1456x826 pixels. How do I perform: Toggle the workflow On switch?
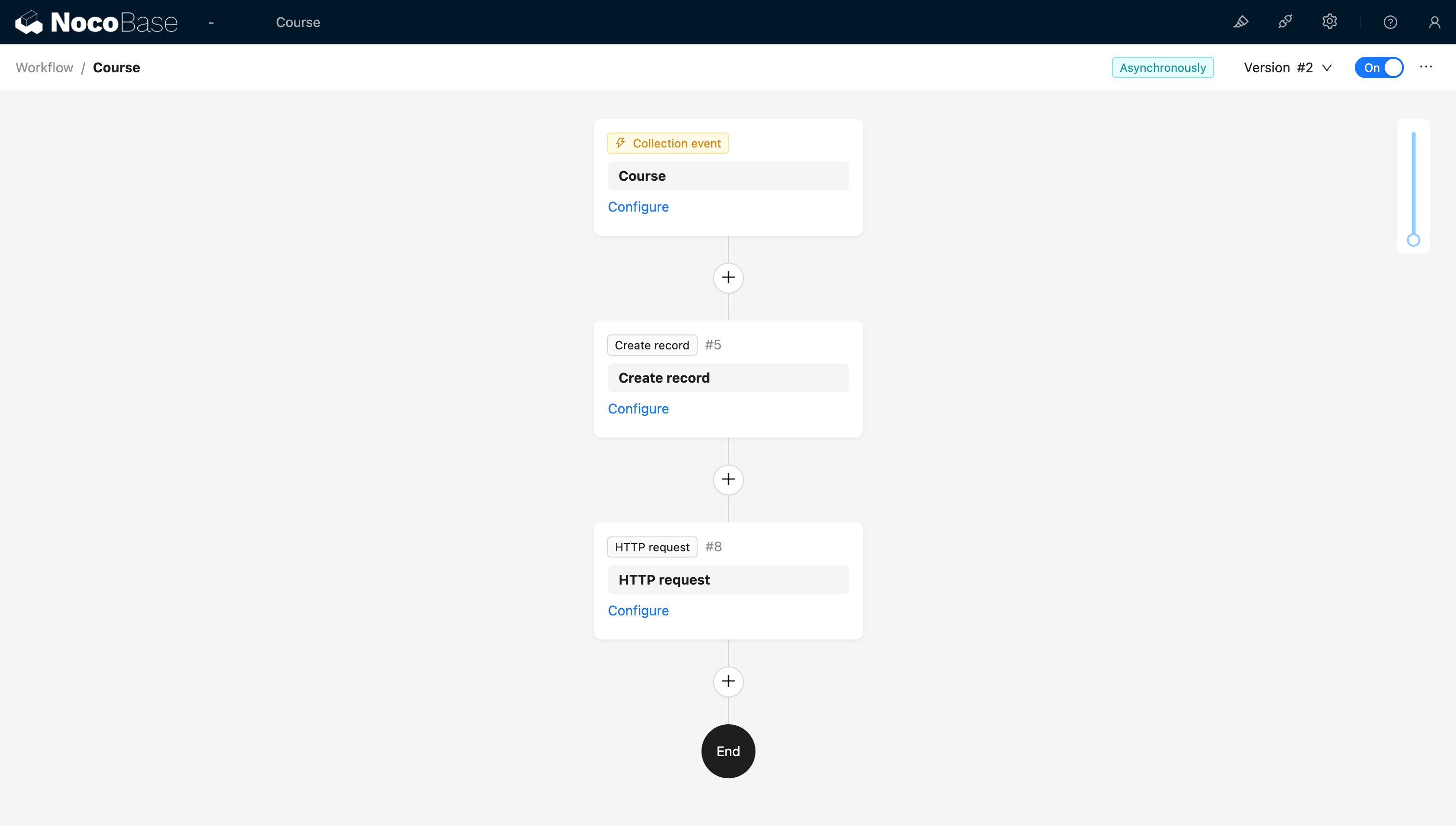pos(1379,67)
